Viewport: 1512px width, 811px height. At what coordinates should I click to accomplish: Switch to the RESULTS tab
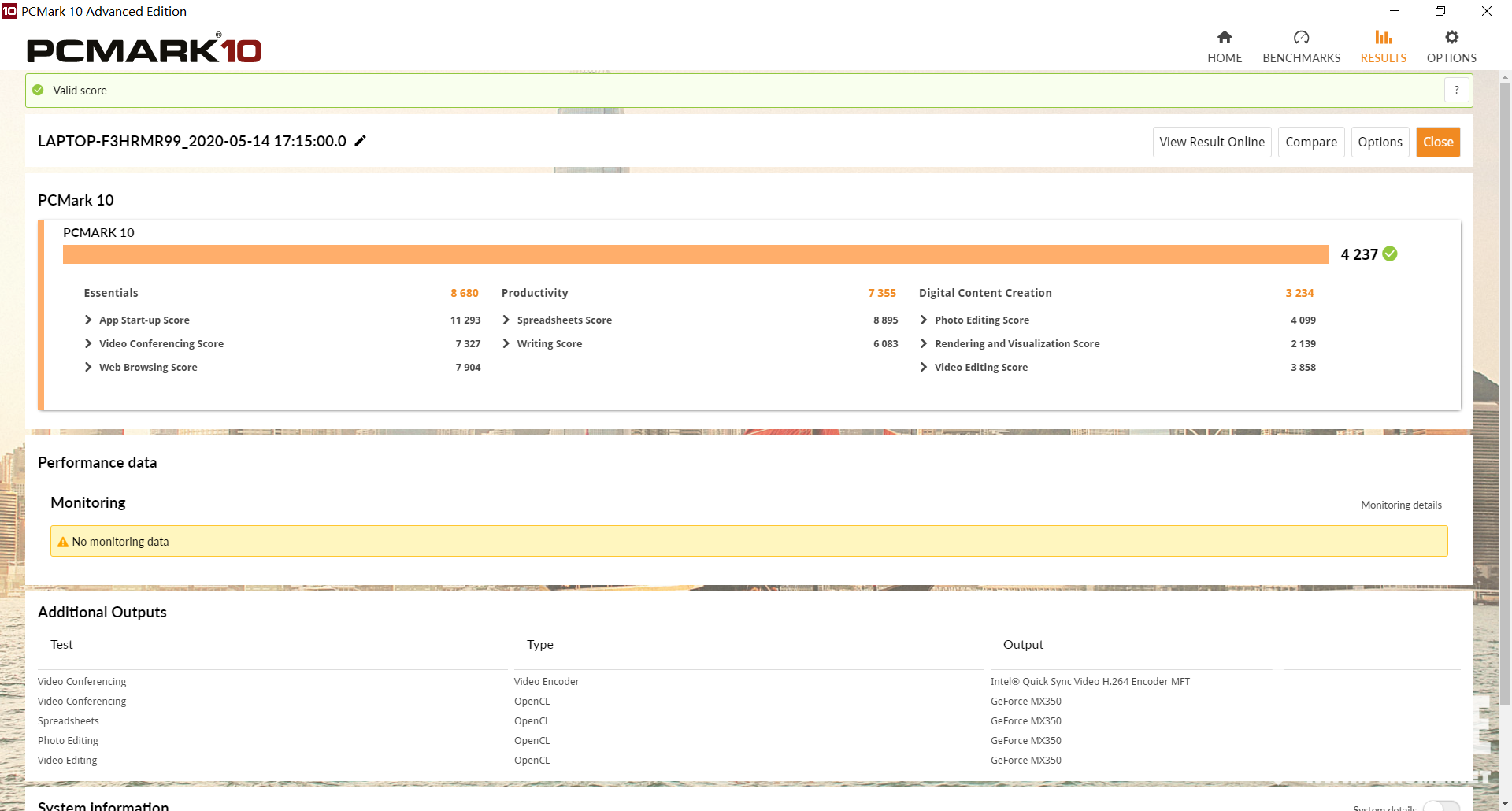[x=1383, y=47]
